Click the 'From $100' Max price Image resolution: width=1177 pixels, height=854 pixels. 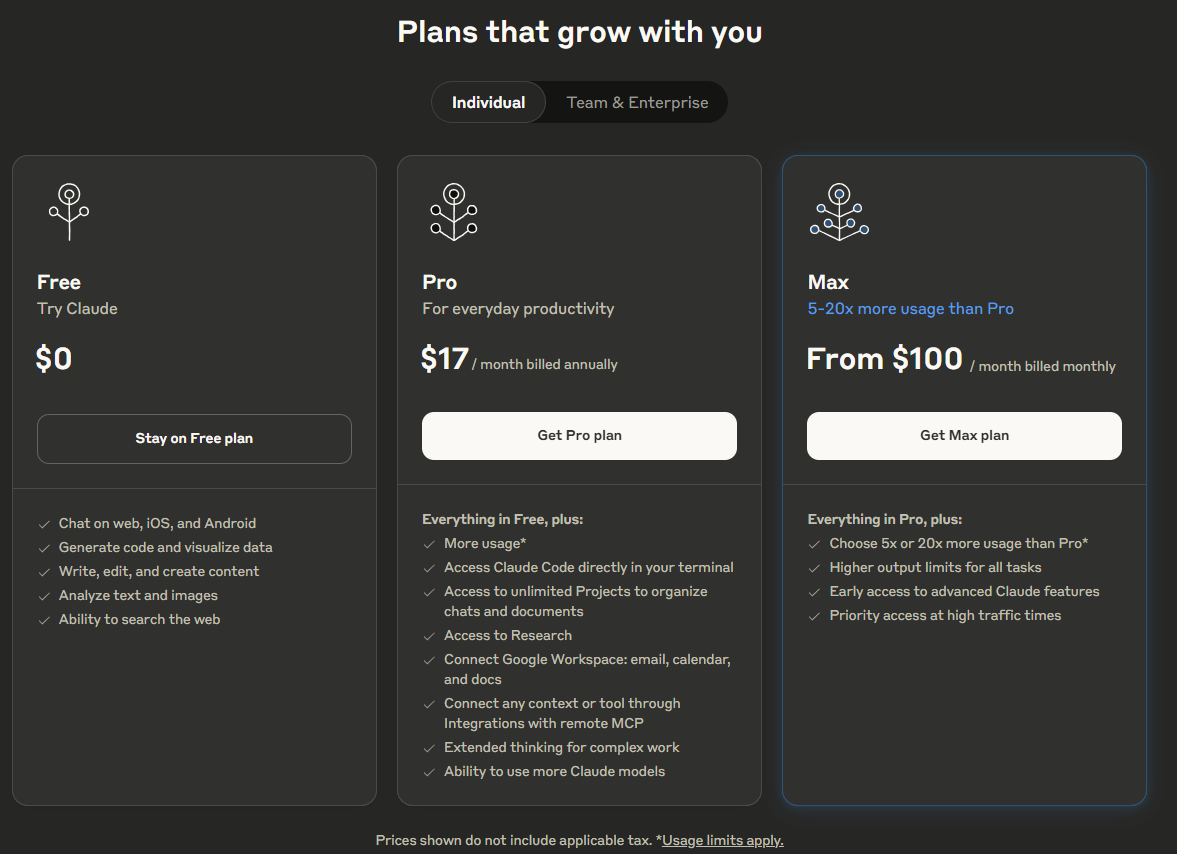click(884, 359)
